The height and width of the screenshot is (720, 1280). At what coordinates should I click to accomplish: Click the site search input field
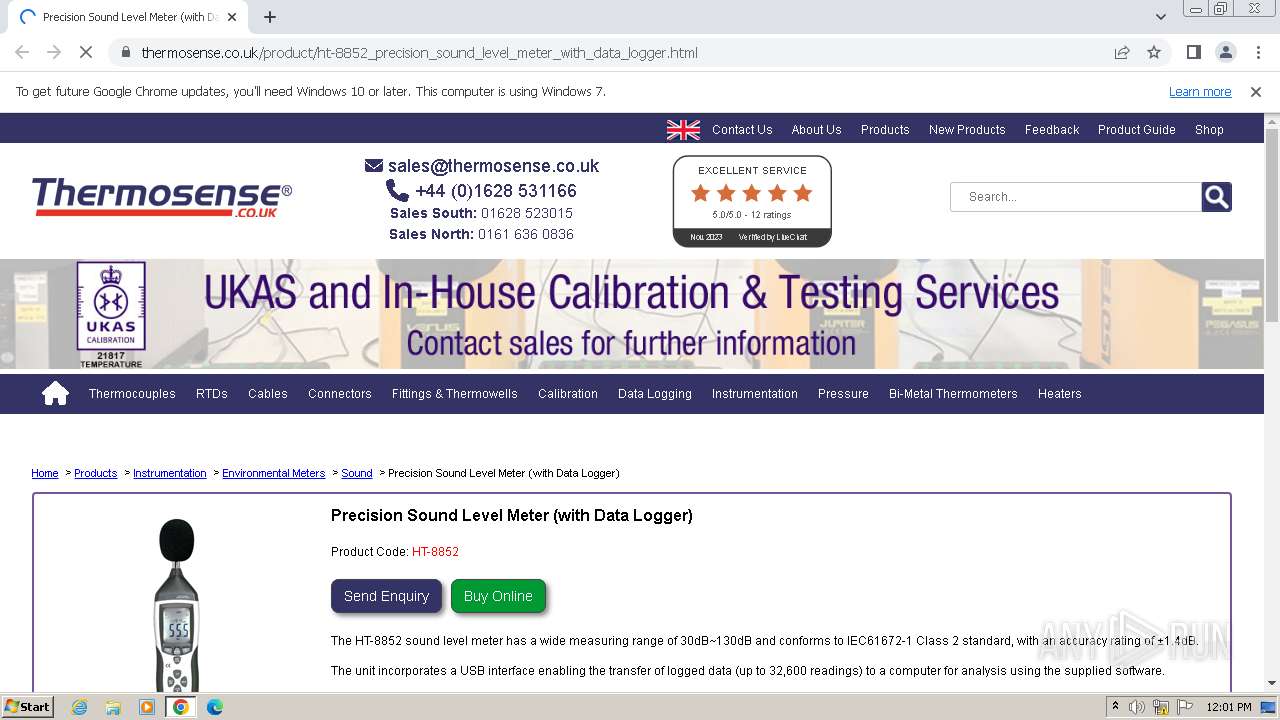1076,197
